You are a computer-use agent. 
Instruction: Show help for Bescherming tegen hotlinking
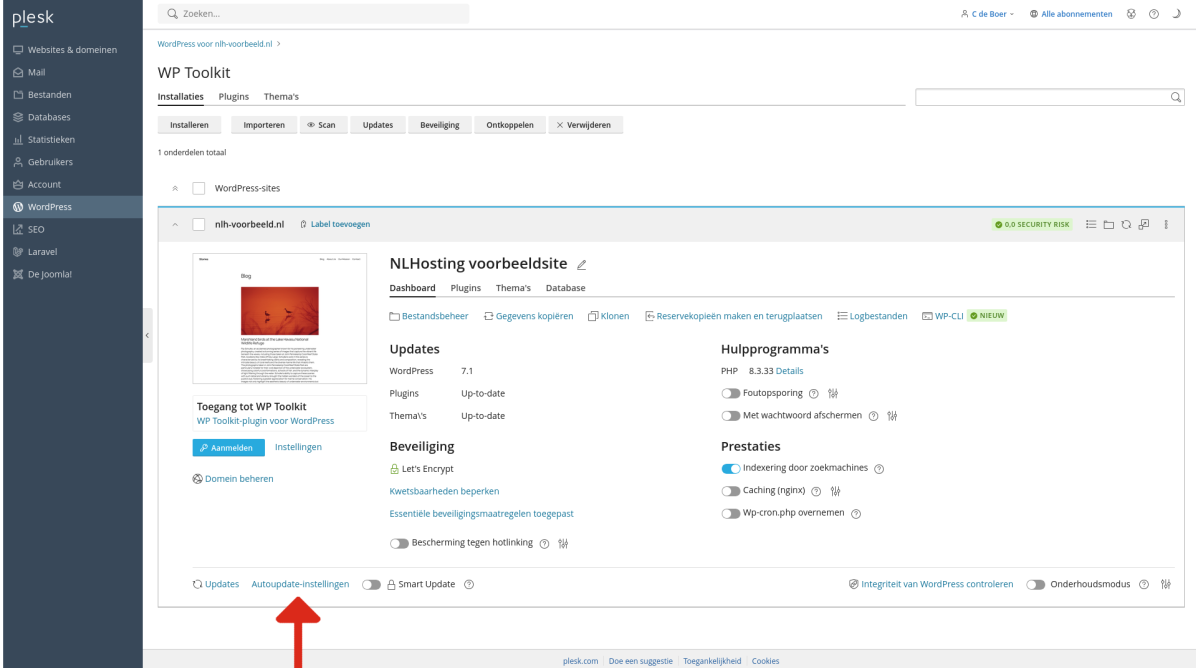pyautogui.click(x=544, y=544)
